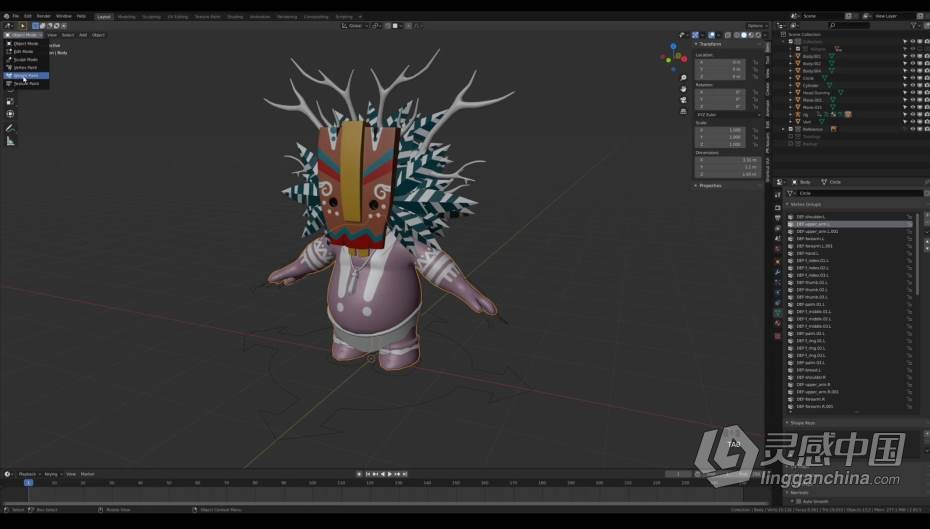Open the Scene properties tab

click(x=778, y=239)
